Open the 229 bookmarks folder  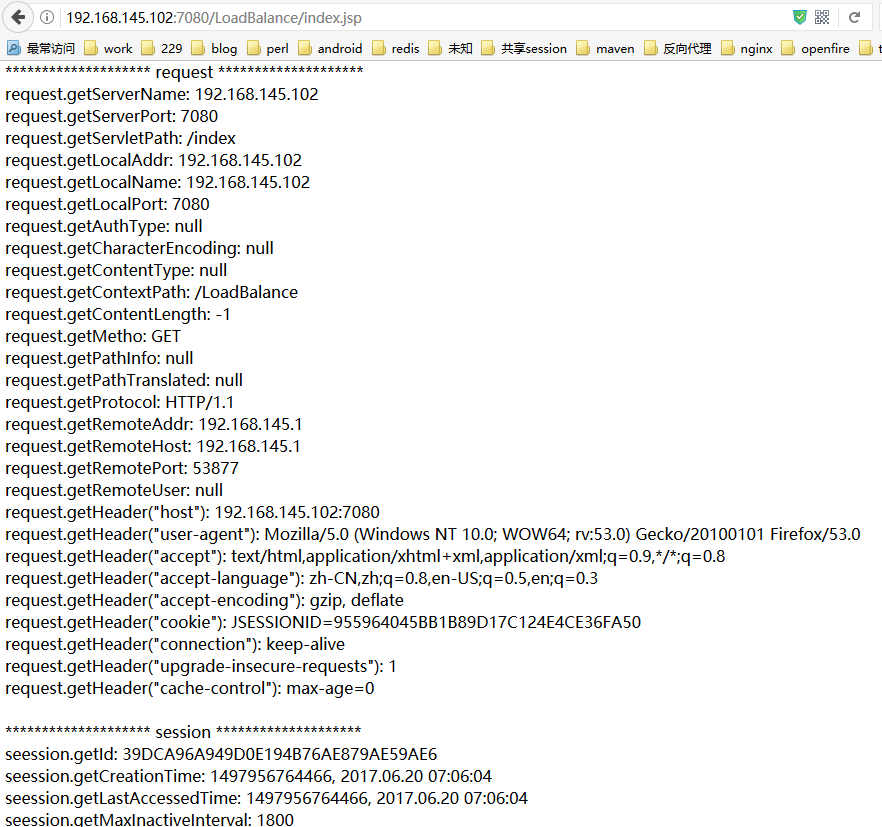point(162,48)
